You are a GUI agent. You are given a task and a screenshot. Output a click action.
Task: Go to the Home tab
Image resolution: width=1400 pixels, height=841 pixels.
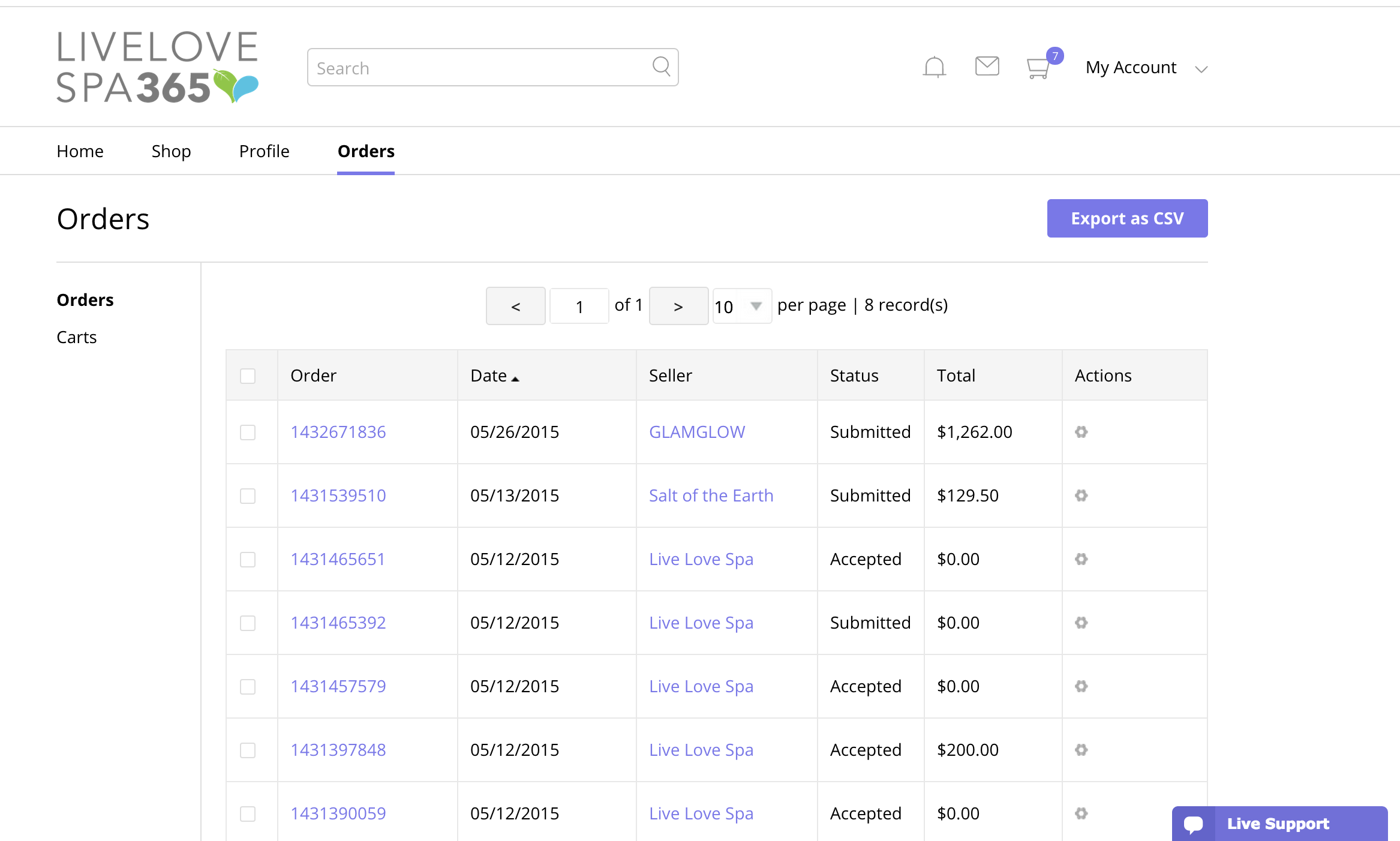click(x=80, y=151)
